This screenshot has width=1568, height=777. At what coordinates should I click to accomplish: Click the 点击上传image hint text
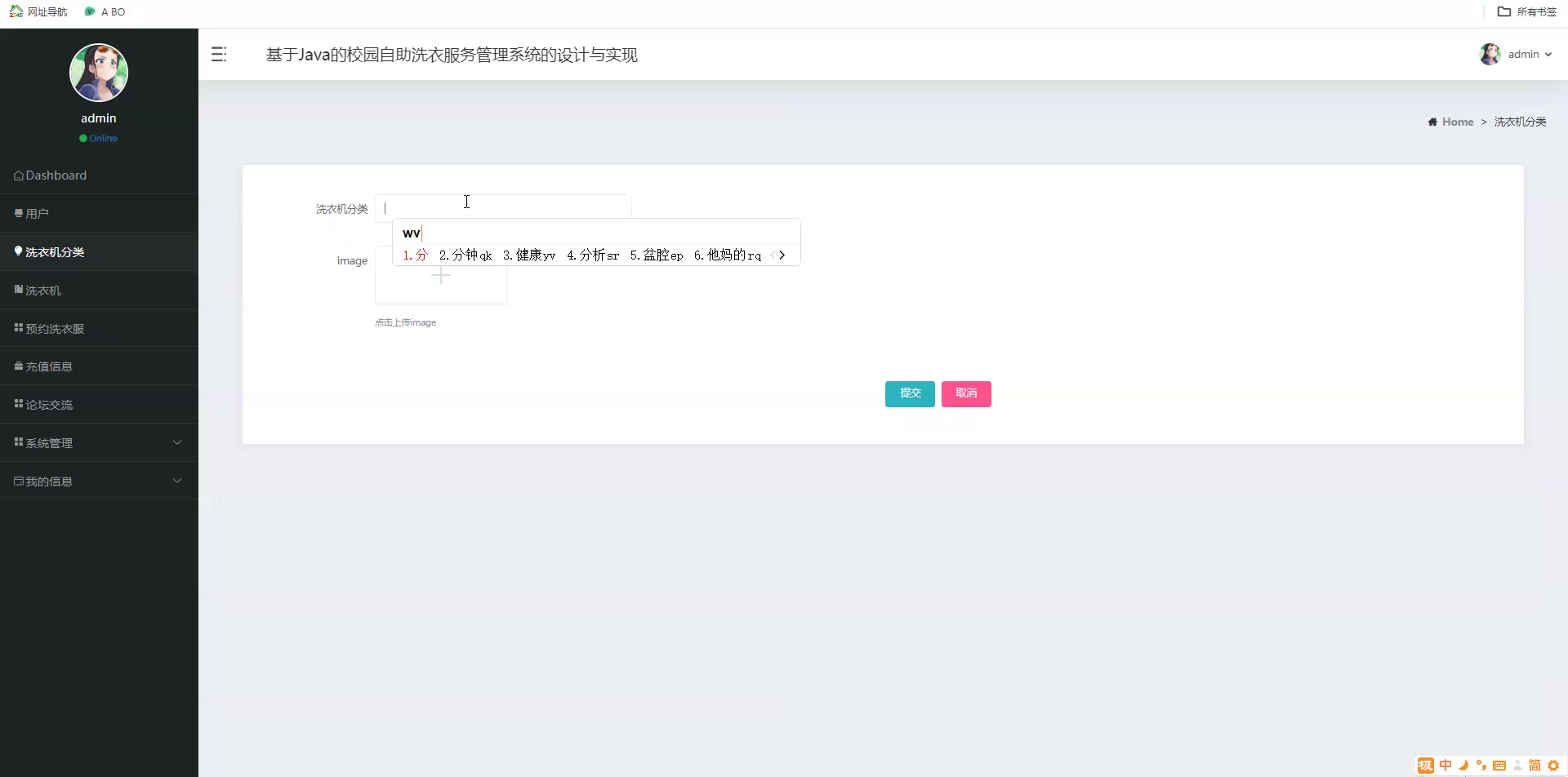(406, 322)
